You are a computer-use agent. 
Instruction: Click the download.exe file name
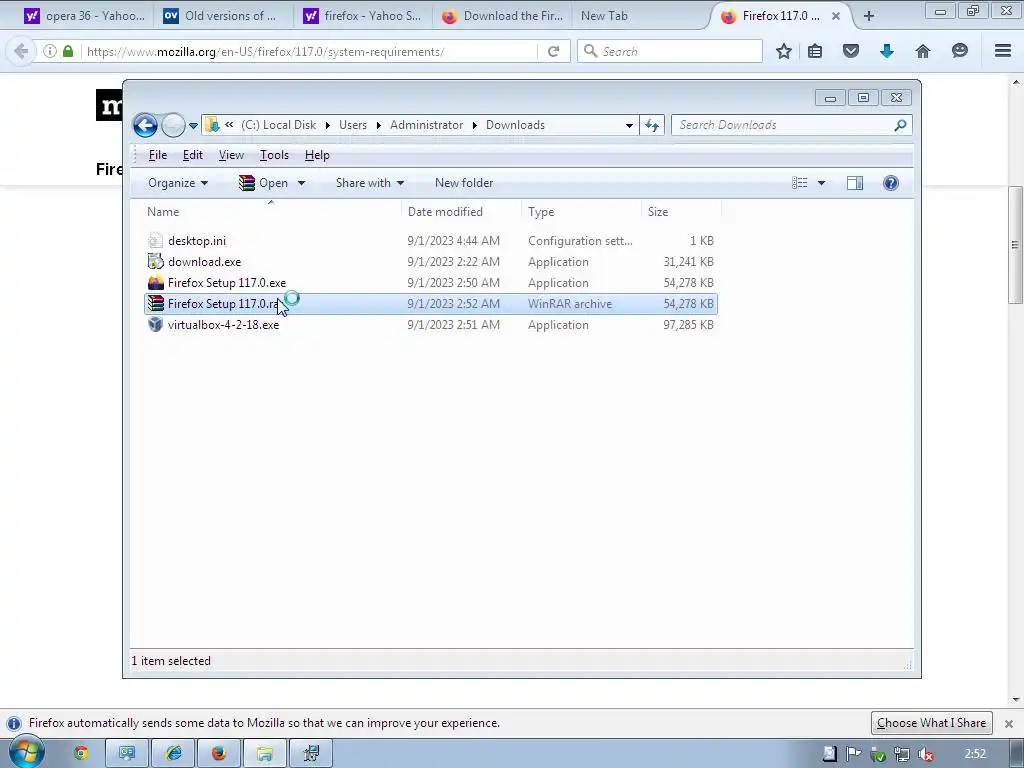[204, 262]
